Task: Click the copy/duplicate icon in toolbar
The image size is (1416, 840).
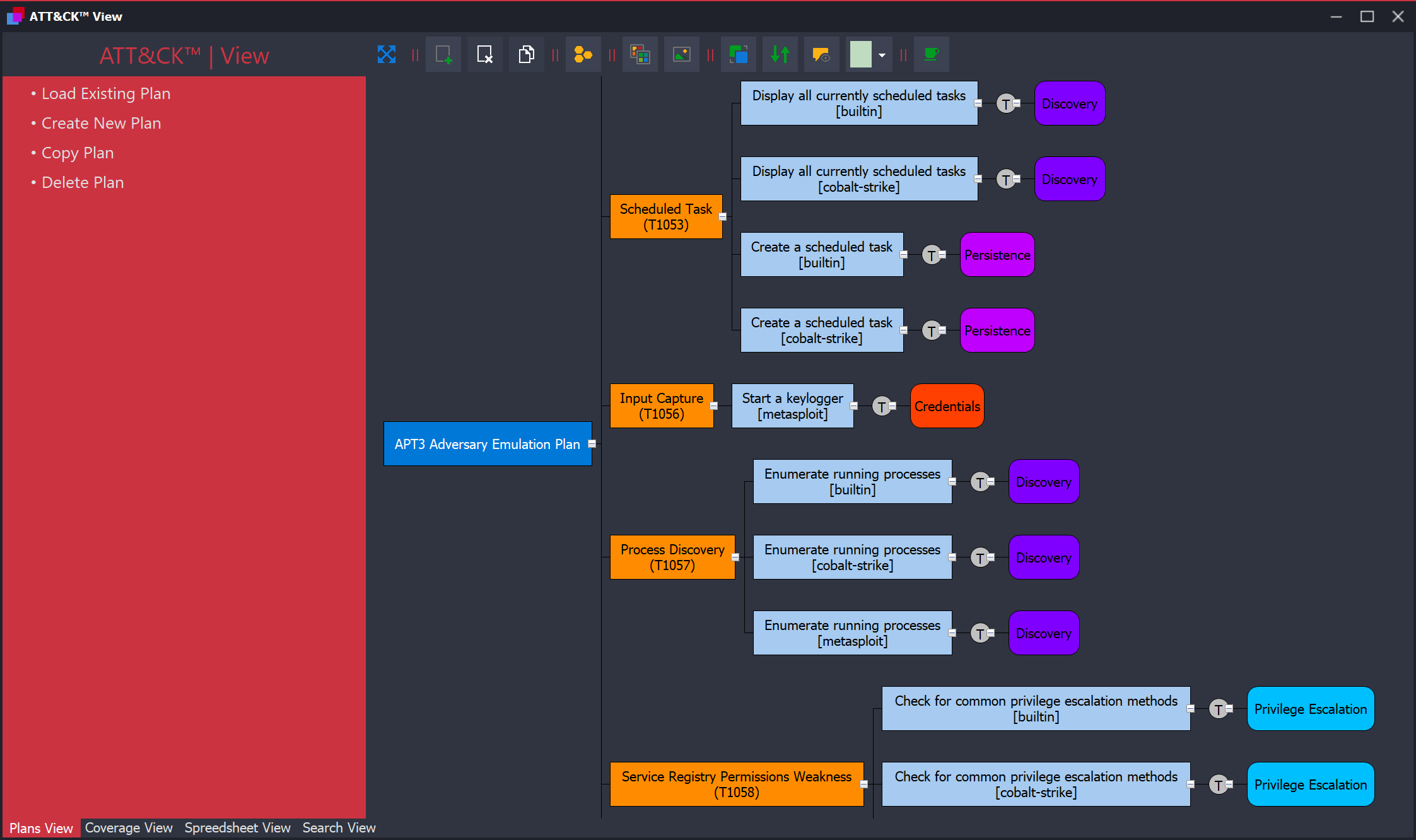Action: [527, 55]
